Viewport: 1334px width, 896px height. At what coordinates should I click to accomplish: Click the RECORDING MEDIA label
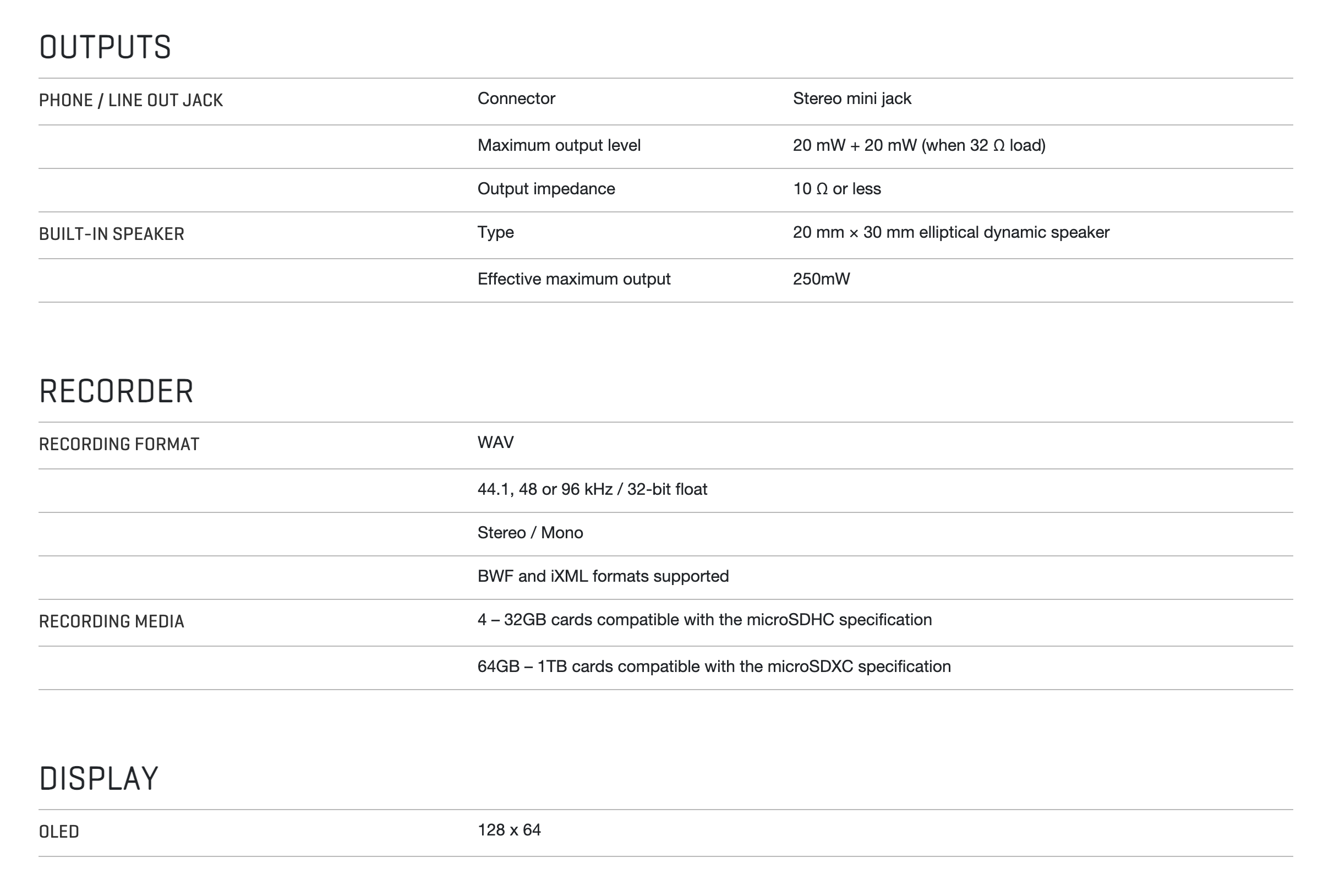point(111,622)
